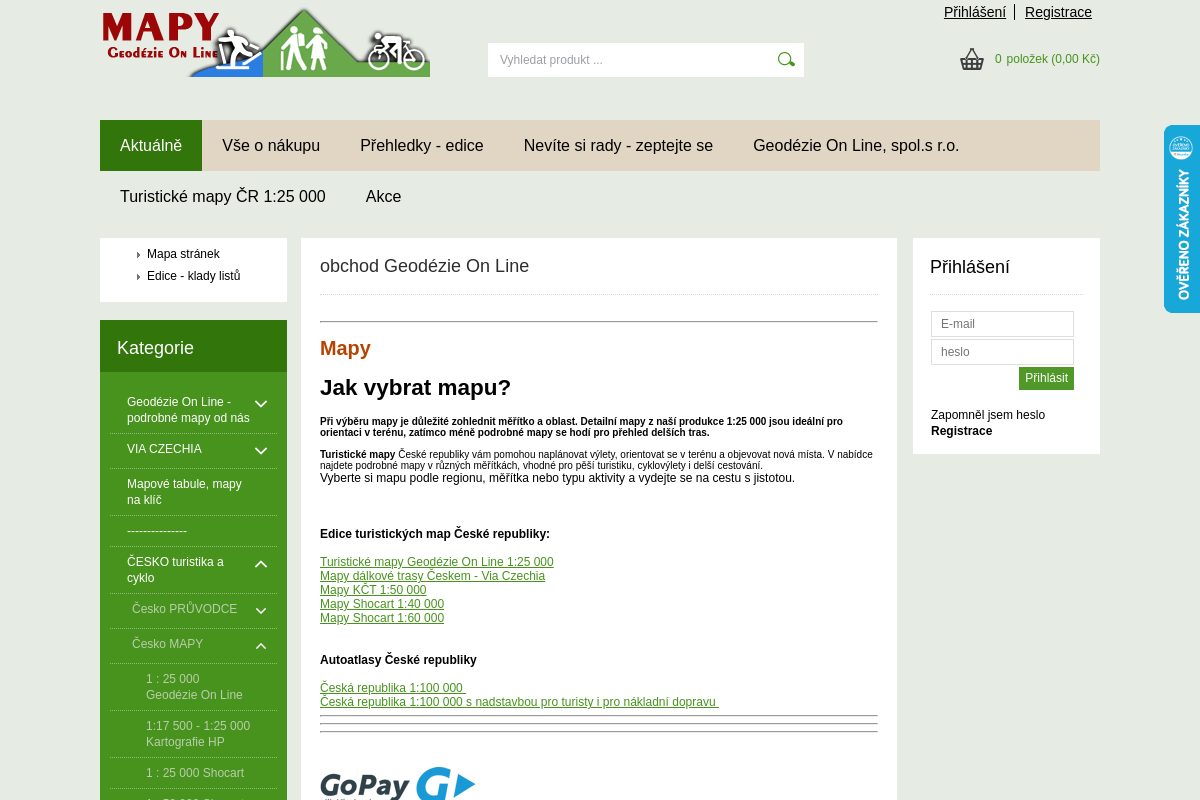Open Turistické mapy ČR 1:25 000 menu
Viewport: 1200px width, 800px height.
[223, 196]
